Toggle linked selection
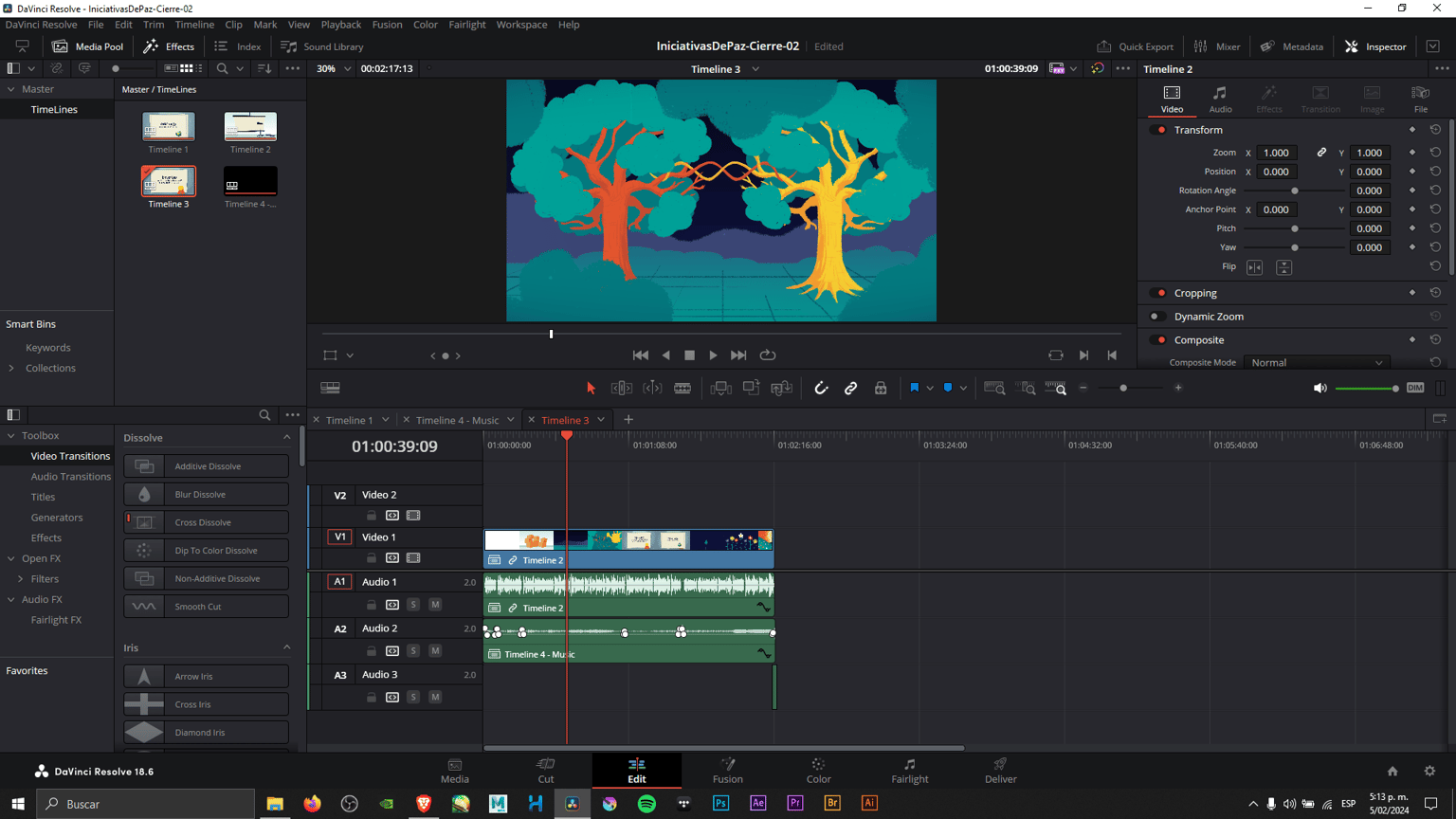This screenshot has width=1456, height=819. 850,388
